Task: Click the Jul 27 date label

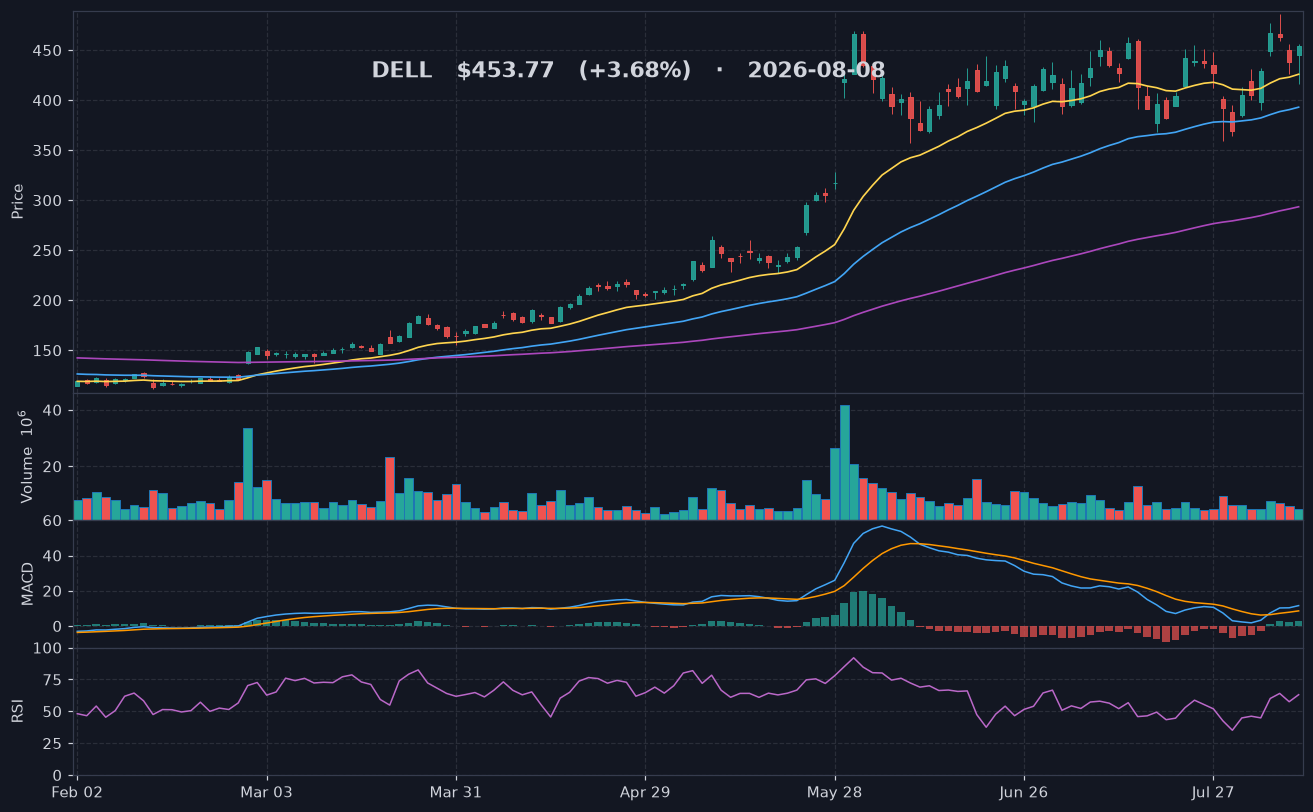Action: [x=1213, y=793]
